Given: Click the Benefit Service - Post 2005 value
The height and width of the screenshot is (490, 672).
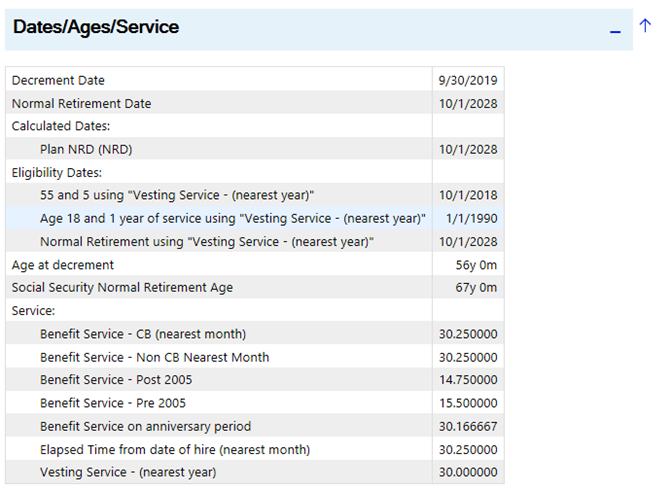Looking at the screenshot, I should click(468, 380).
